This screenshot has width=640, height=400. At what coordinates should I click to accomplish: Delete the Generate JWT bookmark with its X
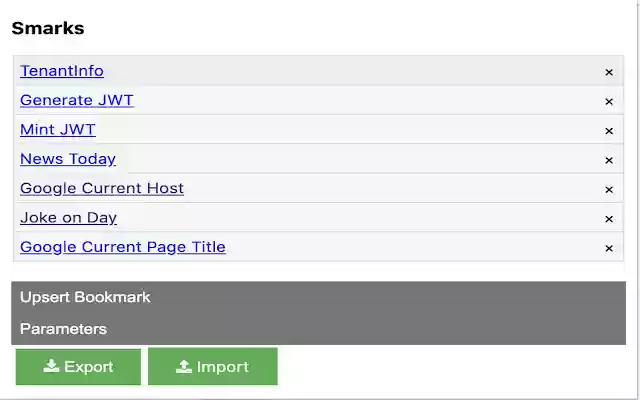tap(609, 102)
